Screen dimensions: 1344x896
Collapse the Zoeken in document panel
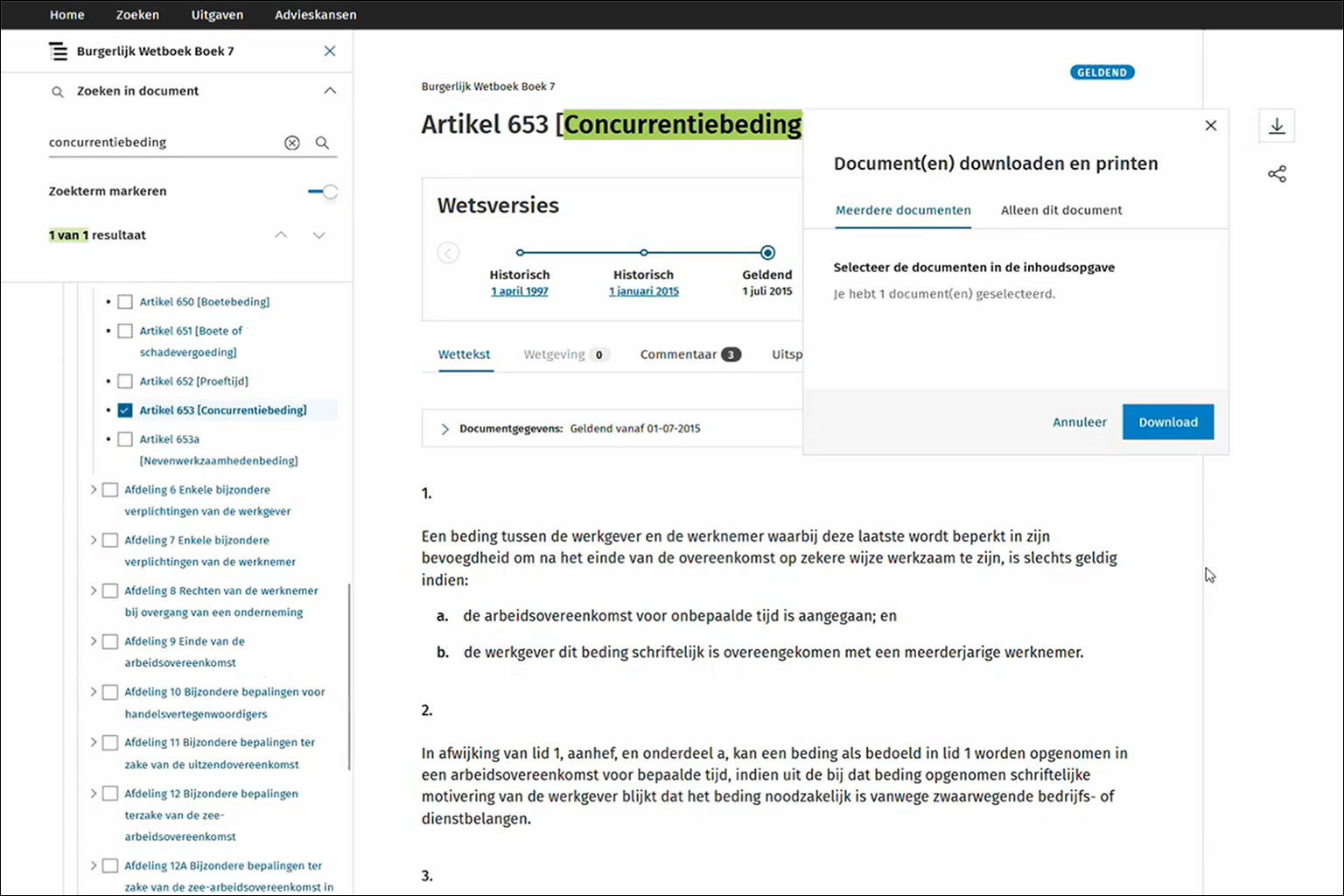(330, 91)
